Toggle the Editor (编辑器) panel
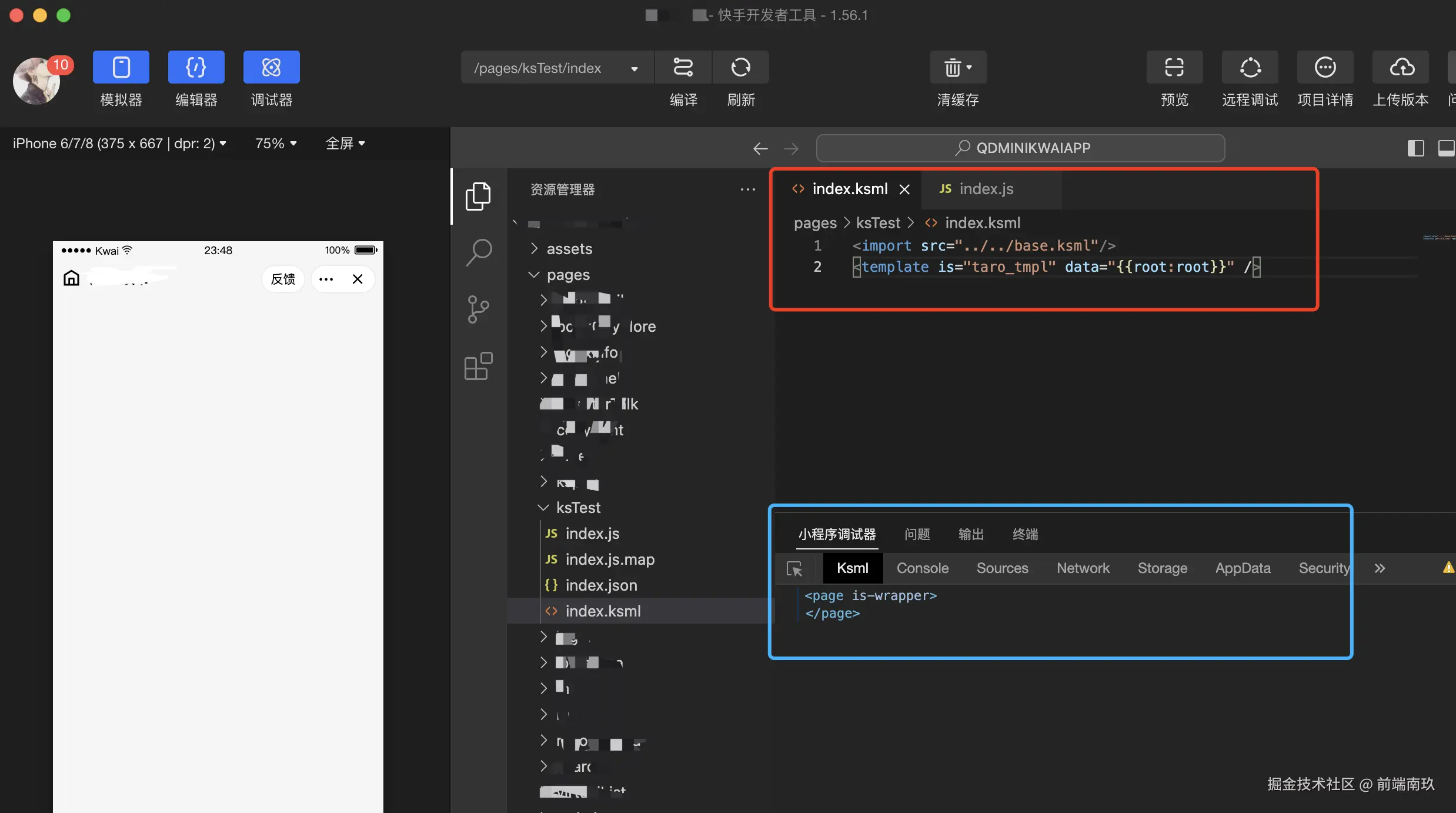This screenshot has width=1456, height=813. (196, 68)
